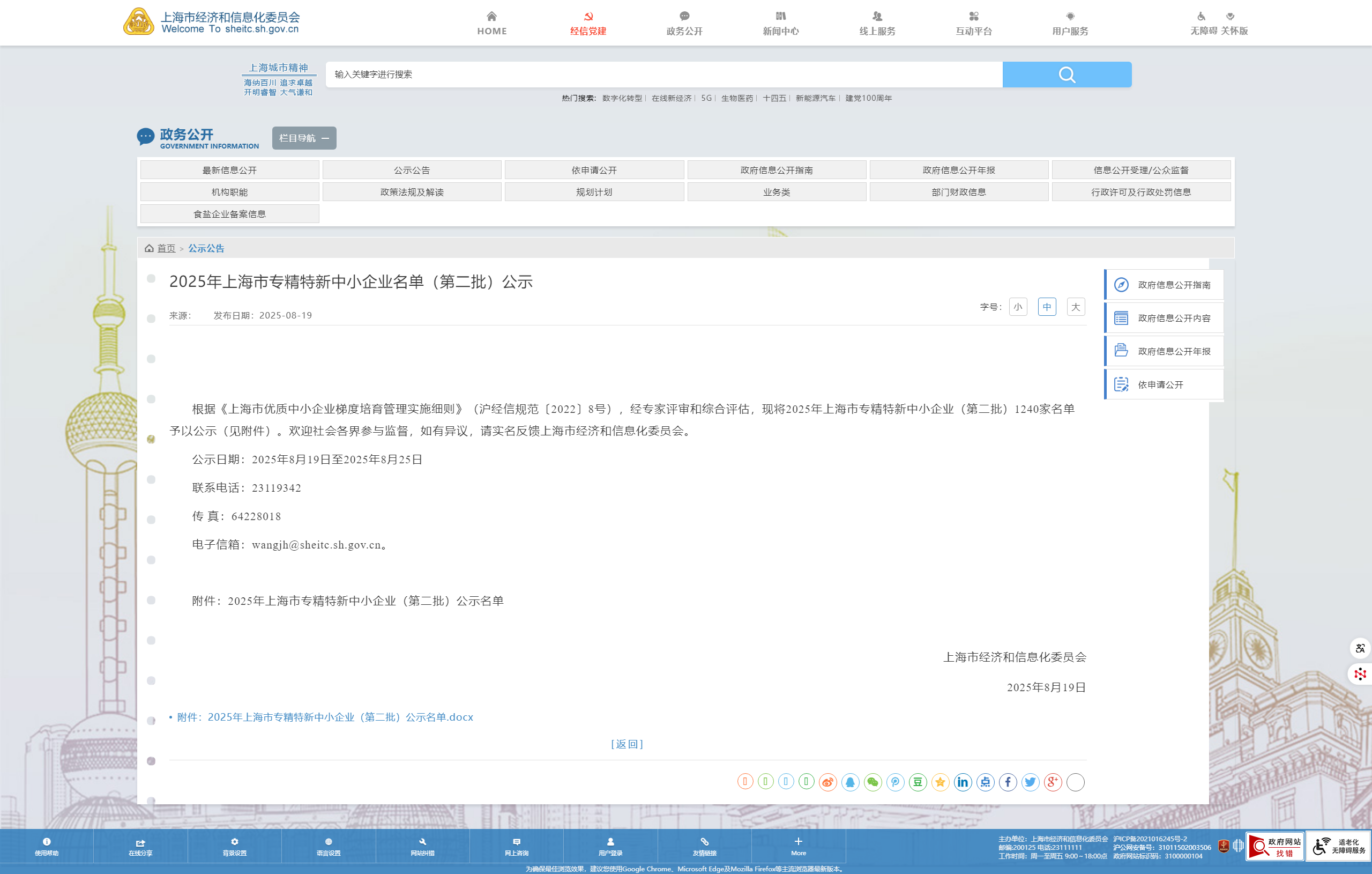Open 依申请公开 in the column grid
1372x874 pixels.
(594, 170)
